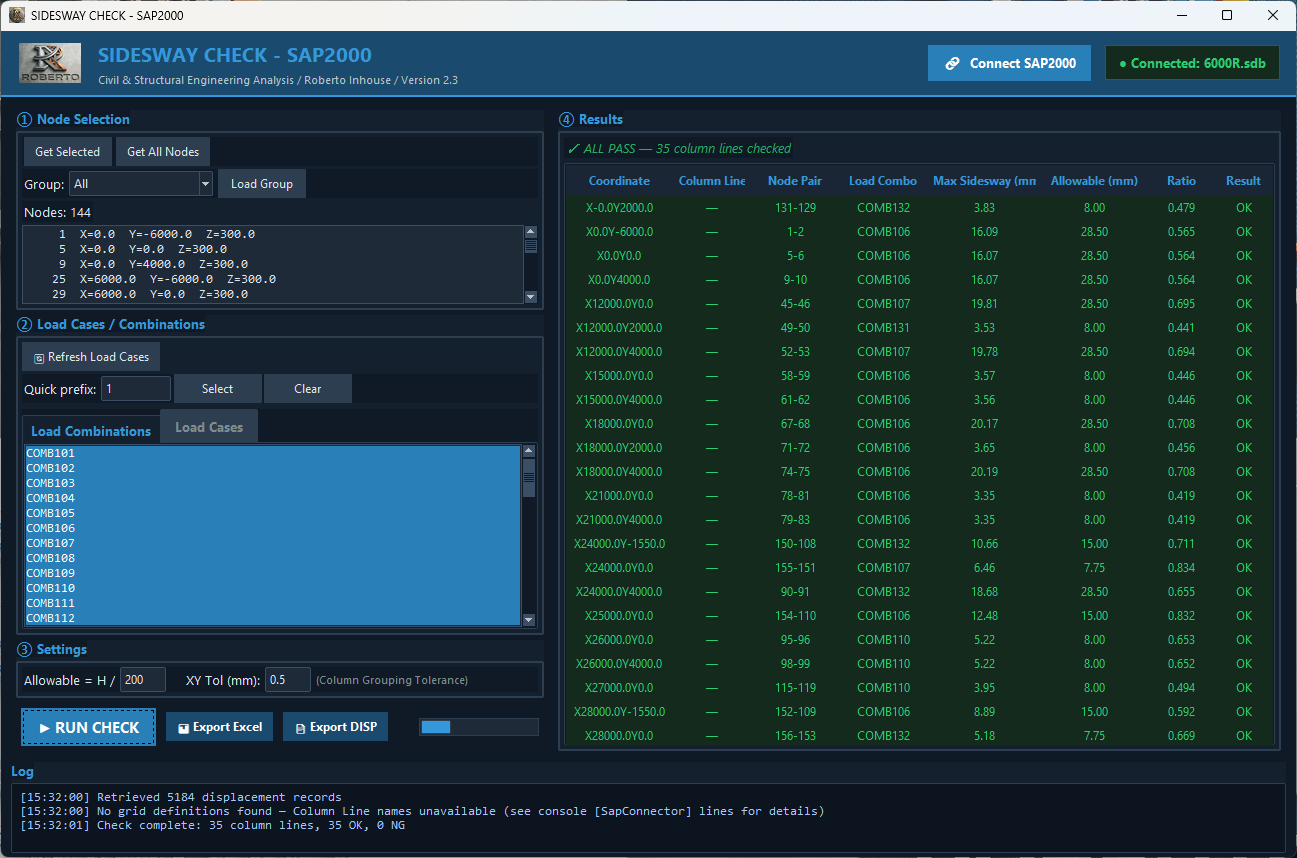Viewport: 1297px width, 858px height.
Task: Click the Connect SAP2000 button
Action: click(1009, 63)
